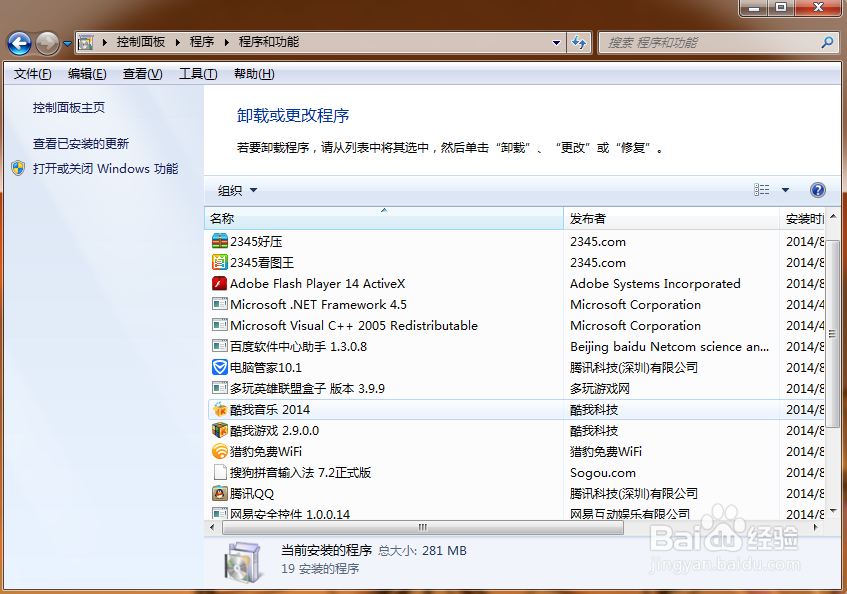Open 查看已安装的更新 link
Screen dimensions: 847x594
click(x=80, y=144)
